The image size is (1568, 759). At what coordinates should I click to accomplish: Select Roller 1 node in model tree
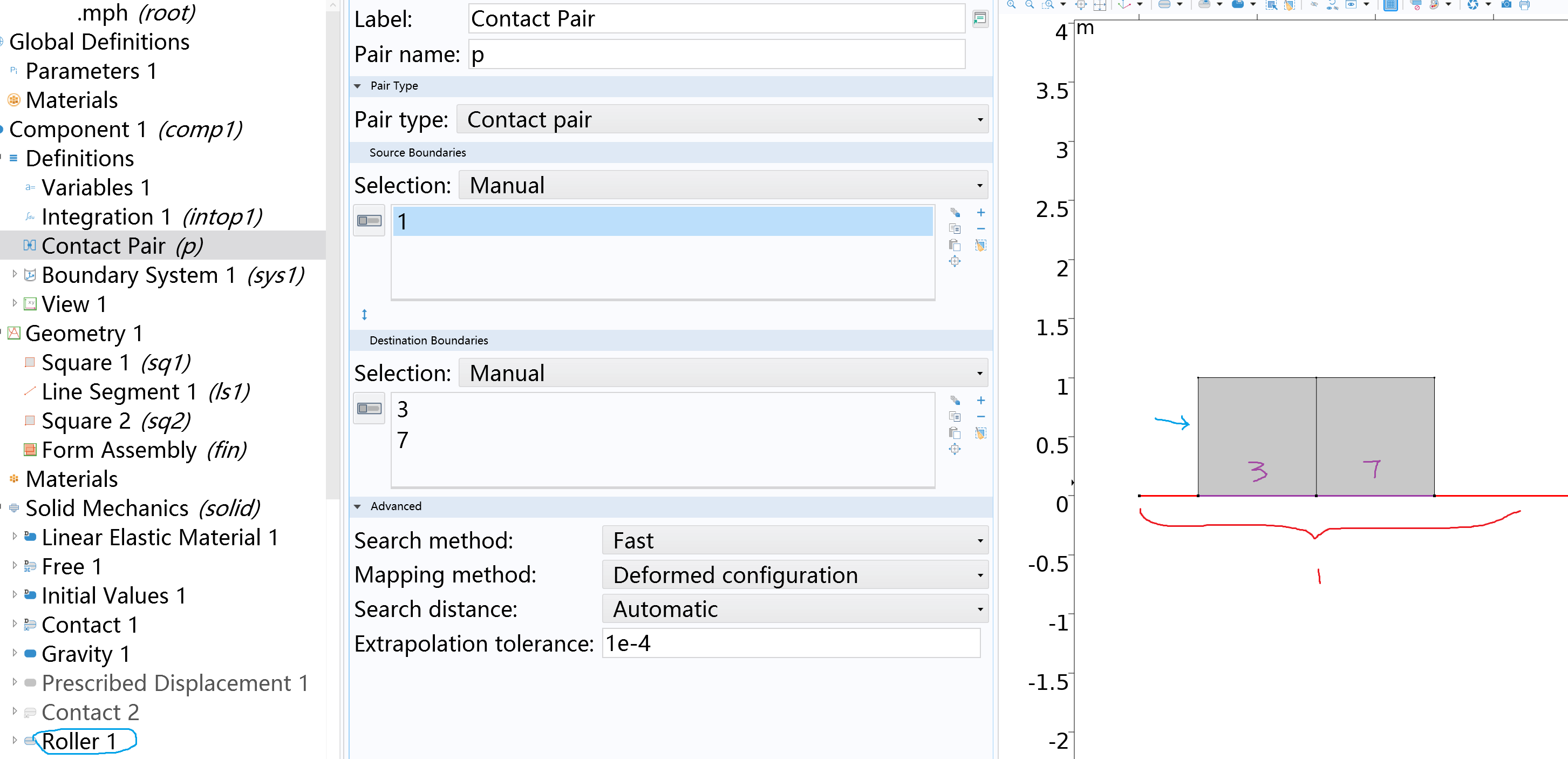pyautogui.click(x=79, y=741)
